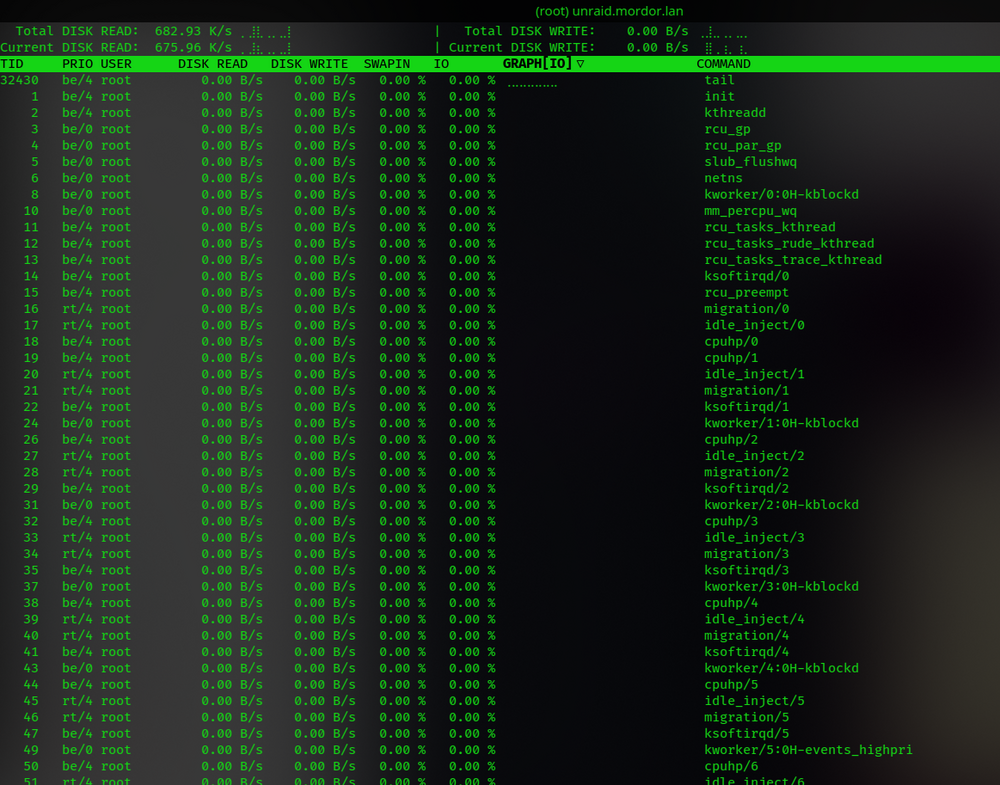Click the 'netns' command

click(723, 179)
